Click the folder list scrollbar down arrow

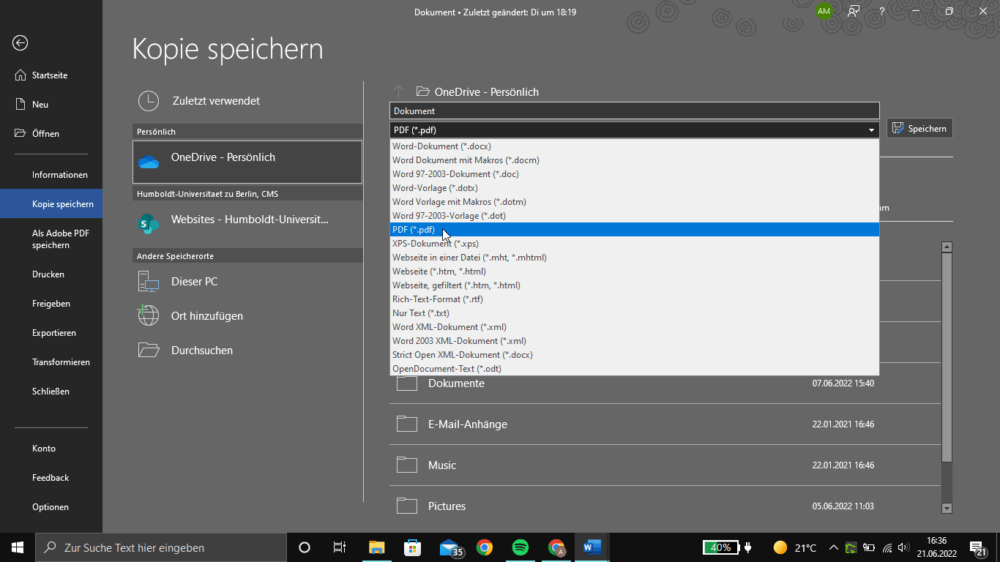coord(946,508)
